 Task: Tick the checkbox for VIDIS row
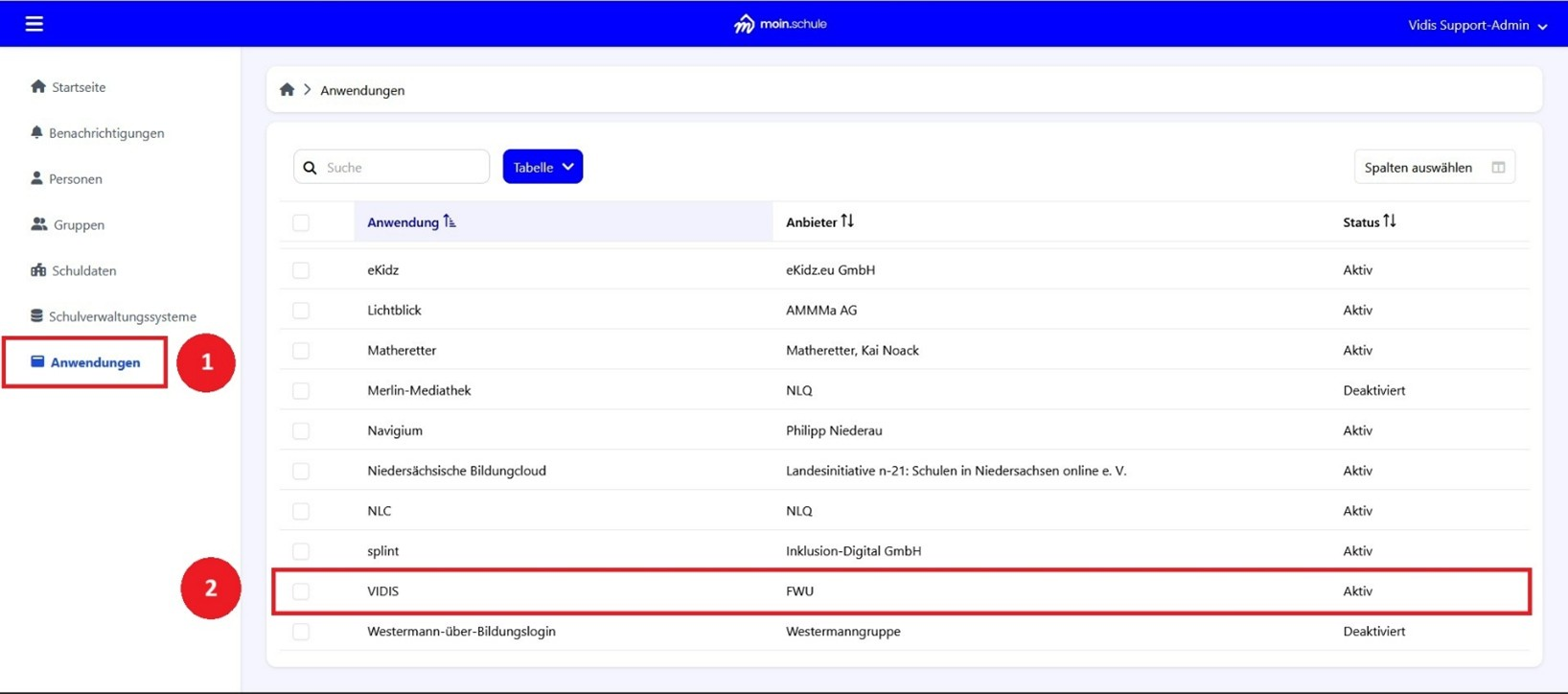[x=301, y=591]
